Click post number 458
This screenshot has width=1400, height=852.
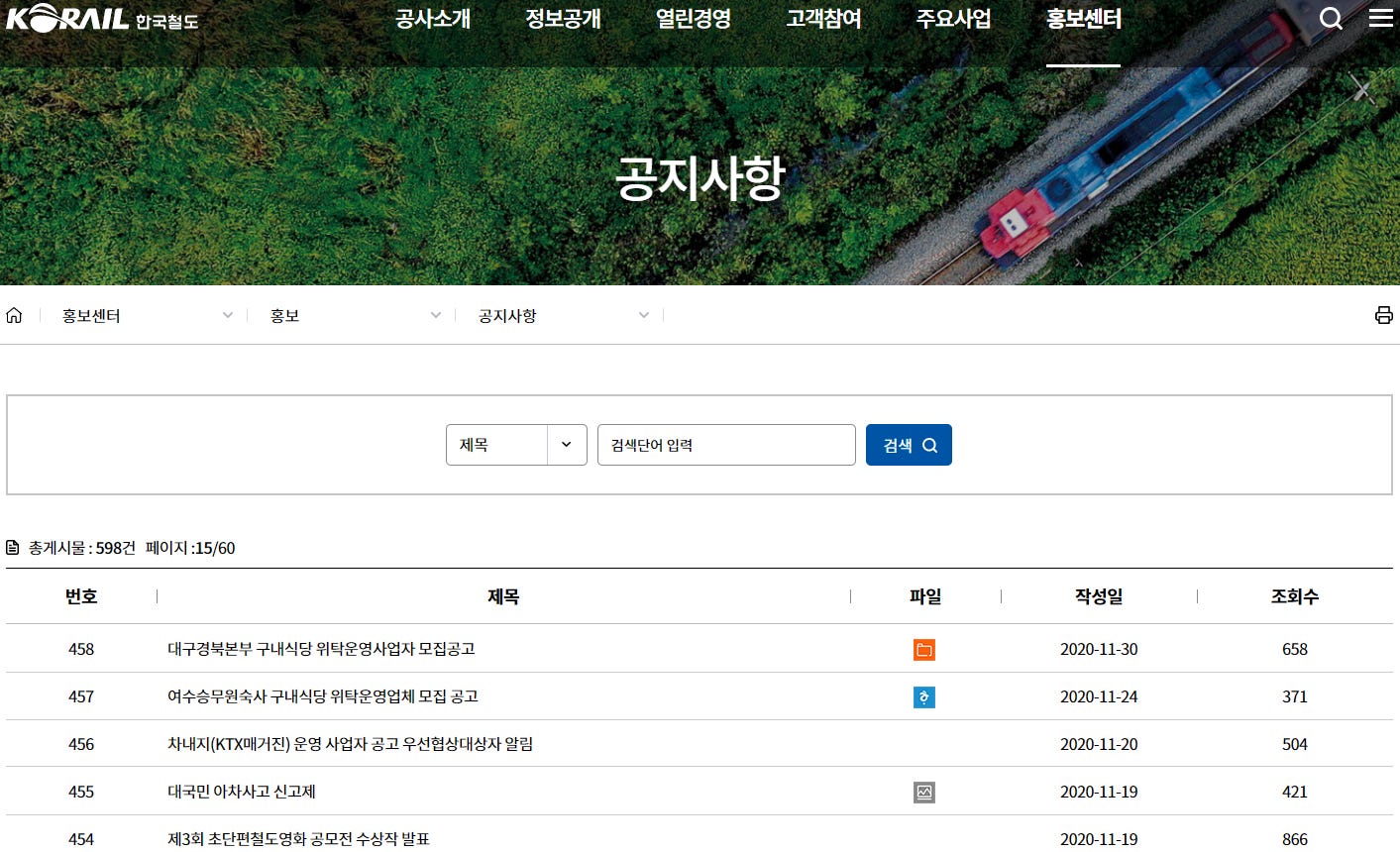81,649
